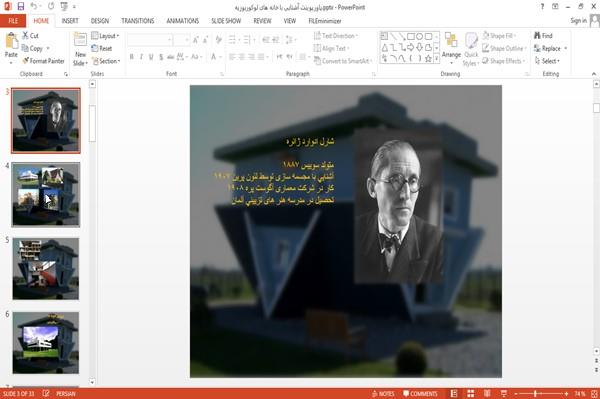This screenshot has height=399, width=600.
Task: Switch to the TRANSITIONS tab
Action: coord(138,21)
